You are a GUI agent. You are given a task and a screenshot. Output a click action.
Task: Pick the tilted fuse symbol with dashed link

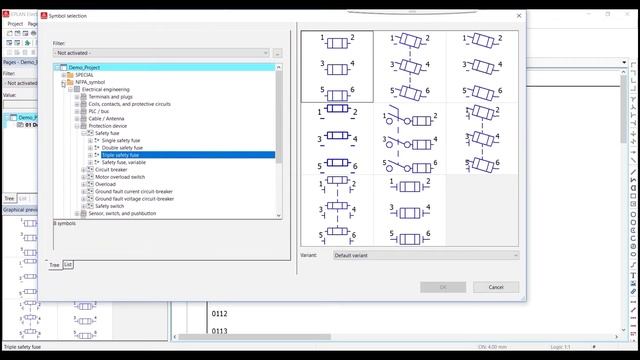tap(409, 67)
